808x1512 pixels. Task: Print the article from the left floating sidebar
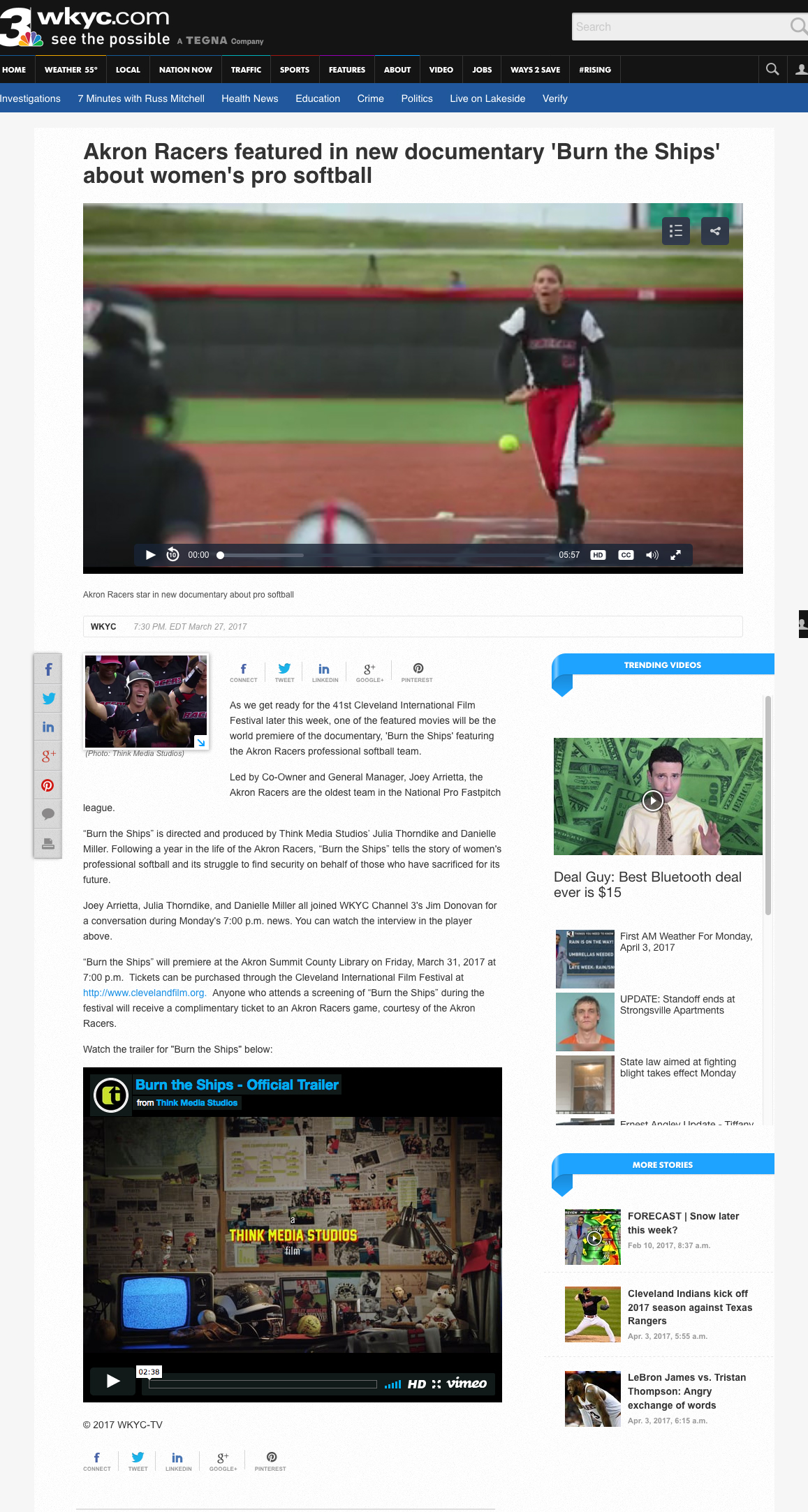click(48, 843)
